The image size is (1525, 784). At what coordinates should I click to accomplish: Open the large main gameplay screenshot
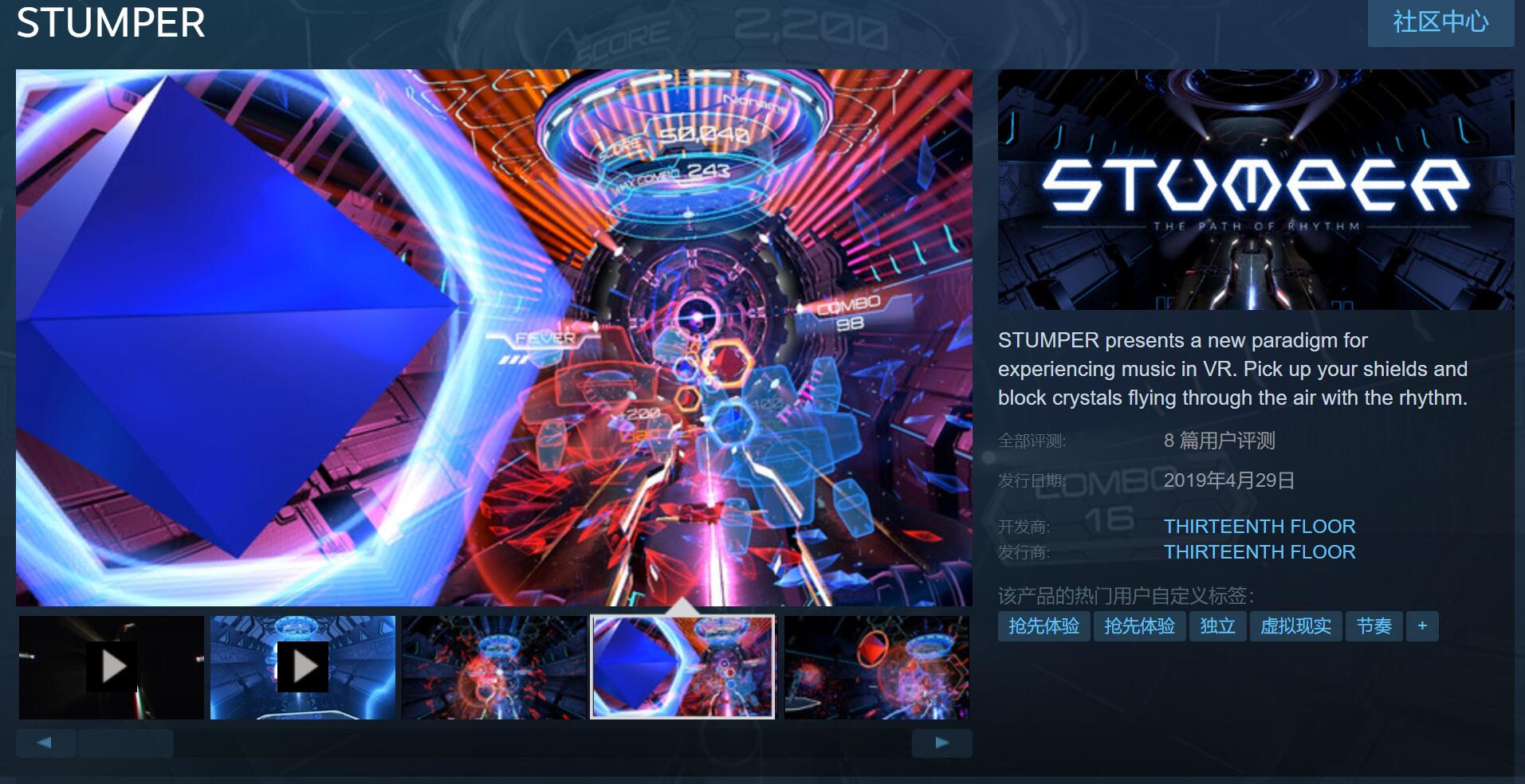494,338
